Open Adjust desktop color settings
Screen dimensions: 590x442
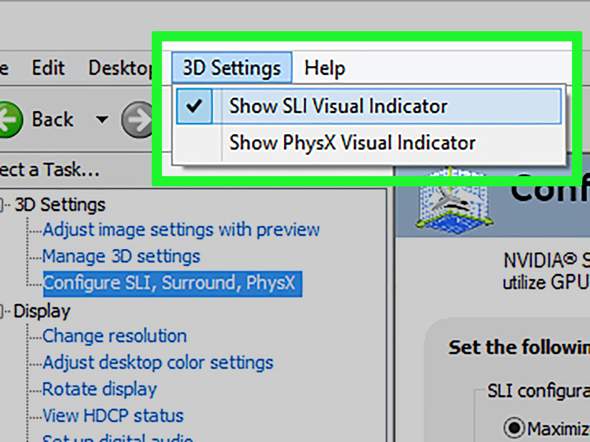(x=158, y=363)
